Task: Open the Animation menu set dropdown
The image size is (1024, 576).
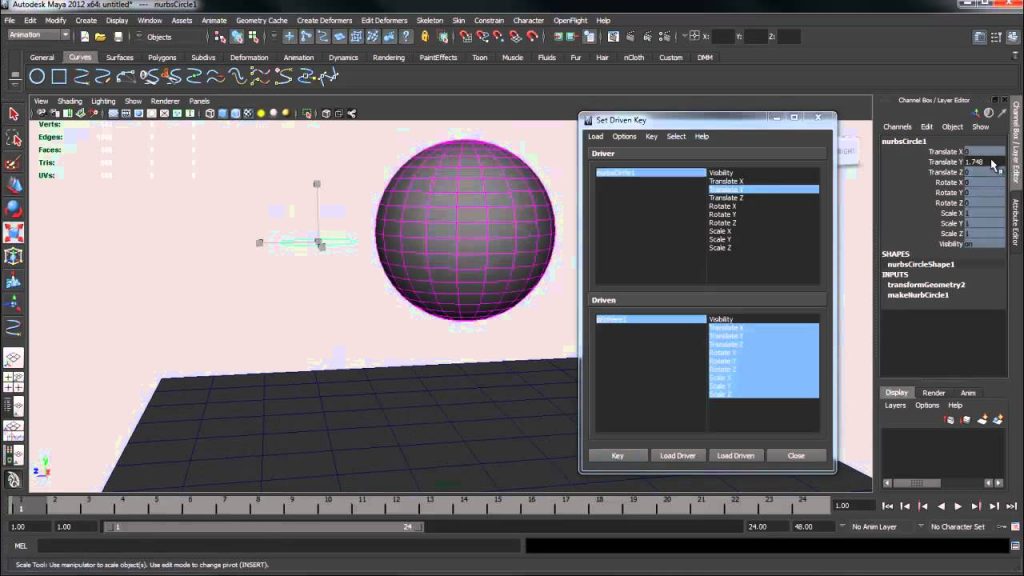Action: tap(39, 35)
